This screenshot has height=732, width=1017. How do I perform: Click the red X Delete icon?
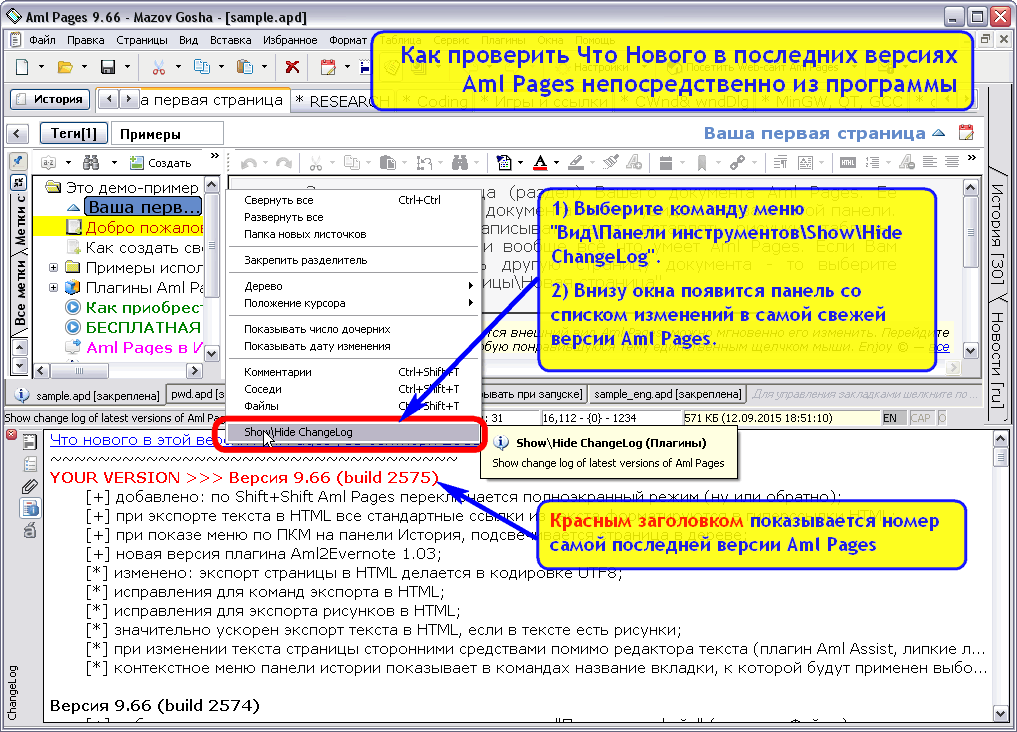coord(293,67)
